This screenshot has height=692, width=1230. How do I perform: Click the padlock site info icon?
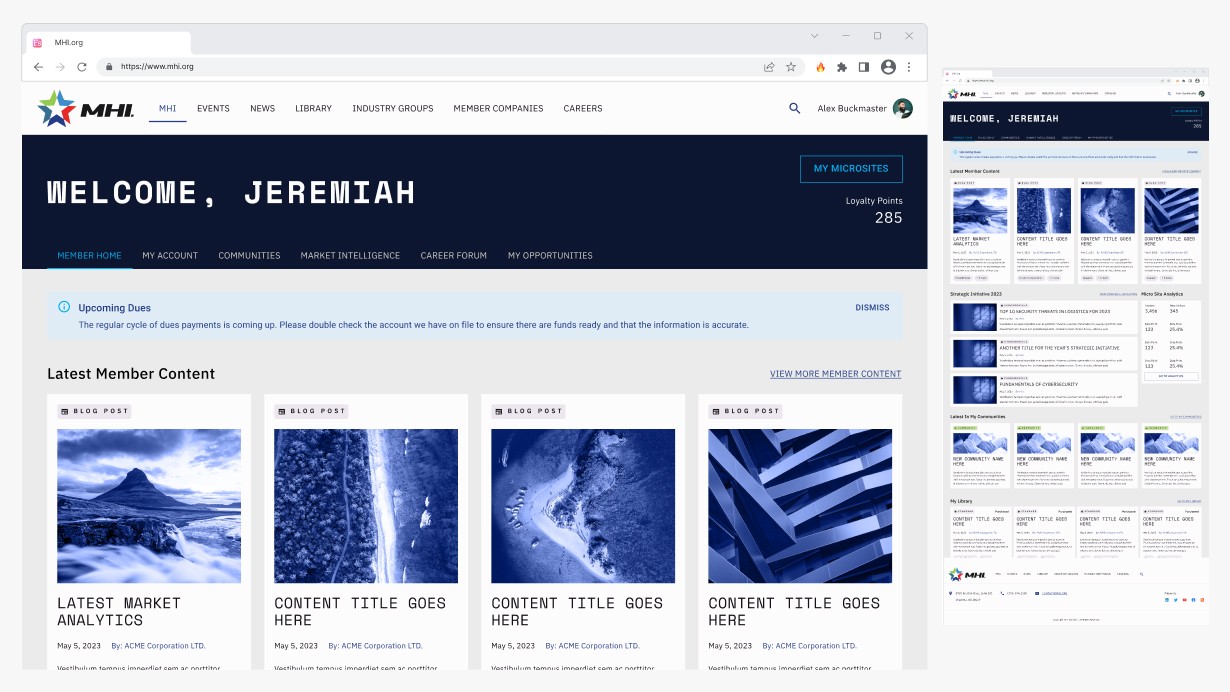[x=109, y=67]
